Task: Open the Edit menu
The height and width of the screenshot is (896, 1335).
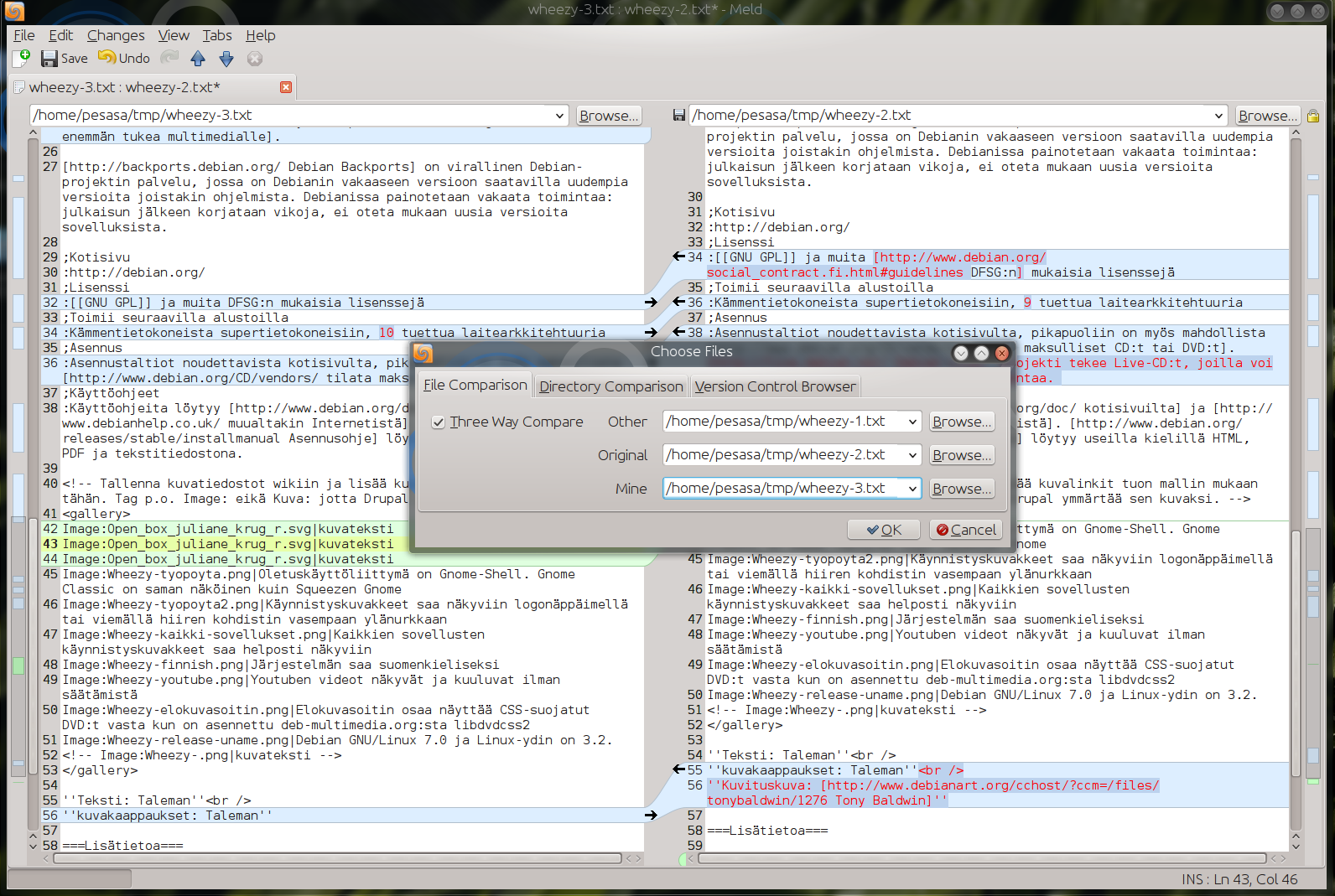Action: coord(60,35)
